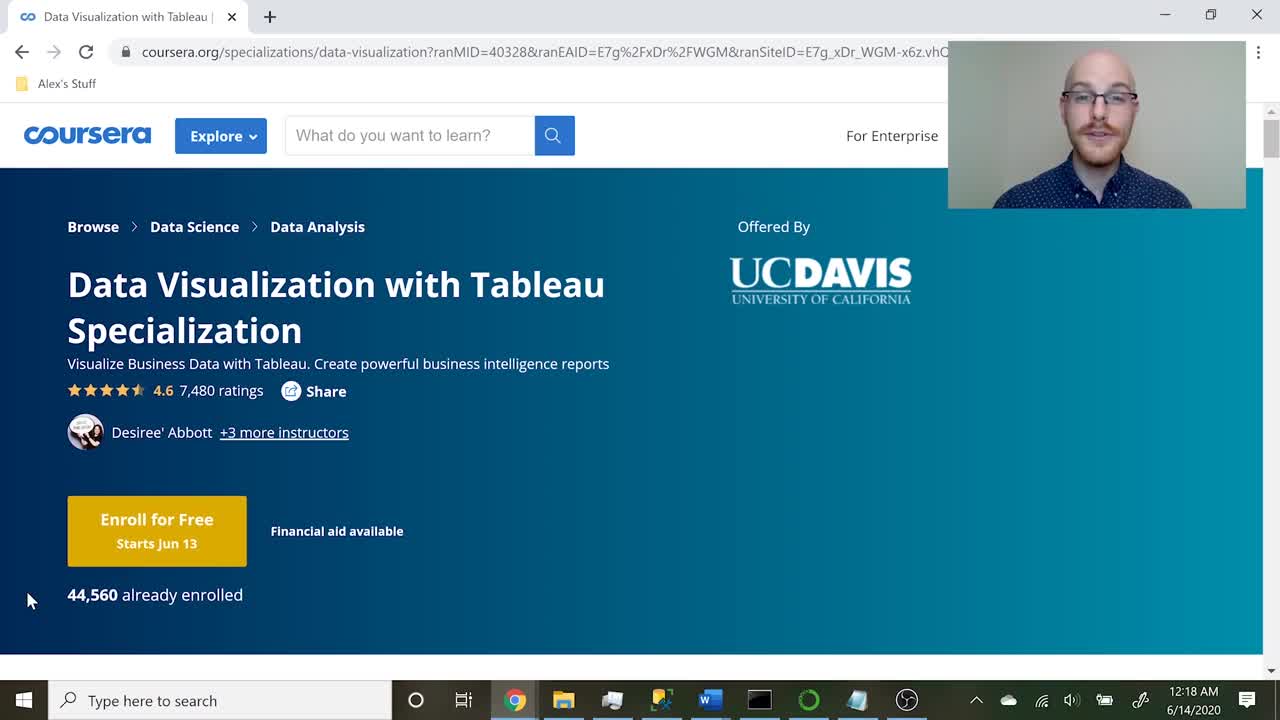This screenshot has width=1280, height=720.
Task: Click the battery tray icon
Action: click(1105, 700)
